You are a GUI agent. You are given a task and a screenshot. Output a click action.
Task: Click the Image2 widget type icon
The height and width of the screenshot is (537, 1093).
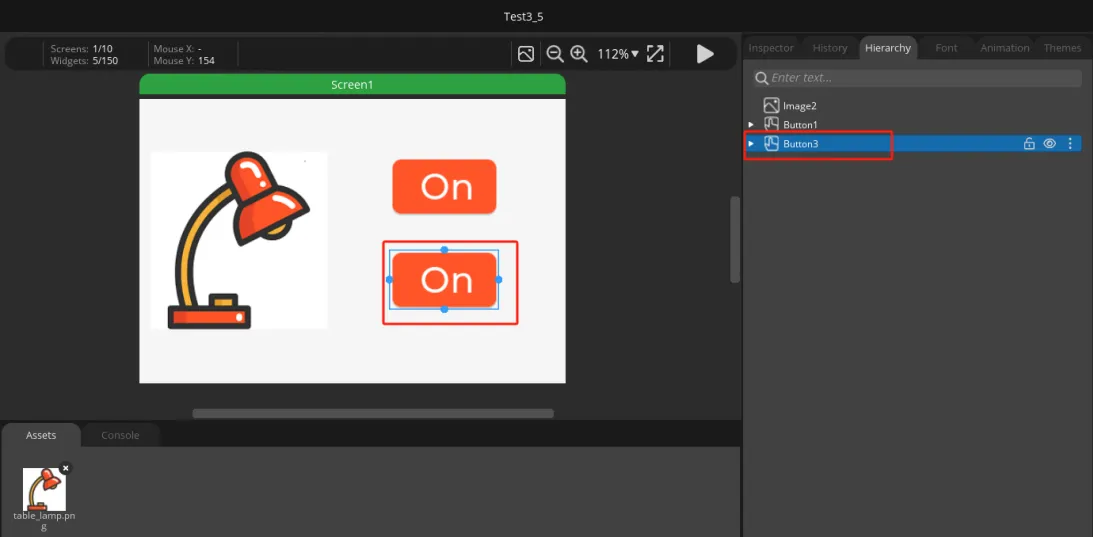[771, 106]
